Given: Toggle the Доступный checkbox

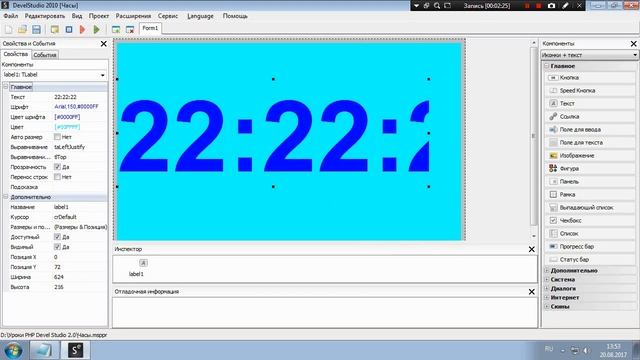Looking at the screenshot, I should tap(57, 237).
